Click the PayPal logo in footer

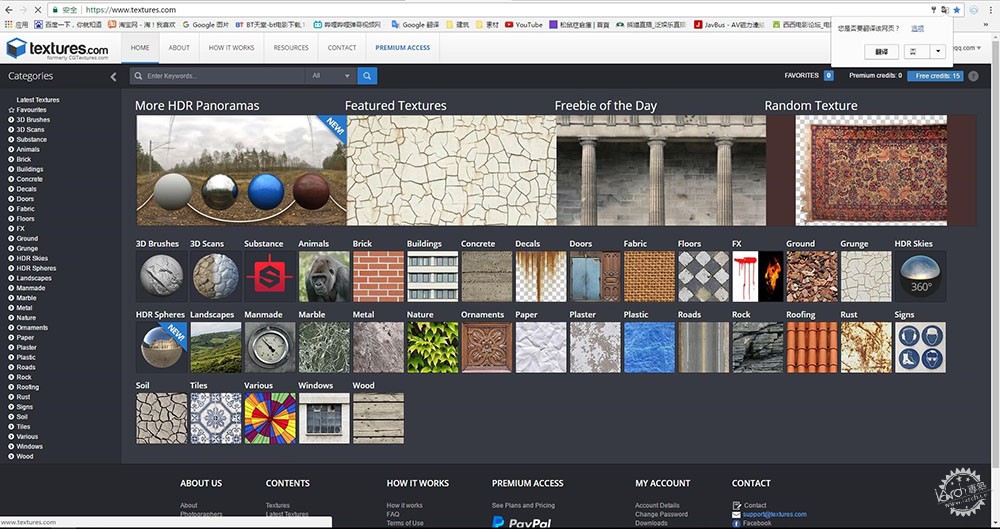(522, 523)
